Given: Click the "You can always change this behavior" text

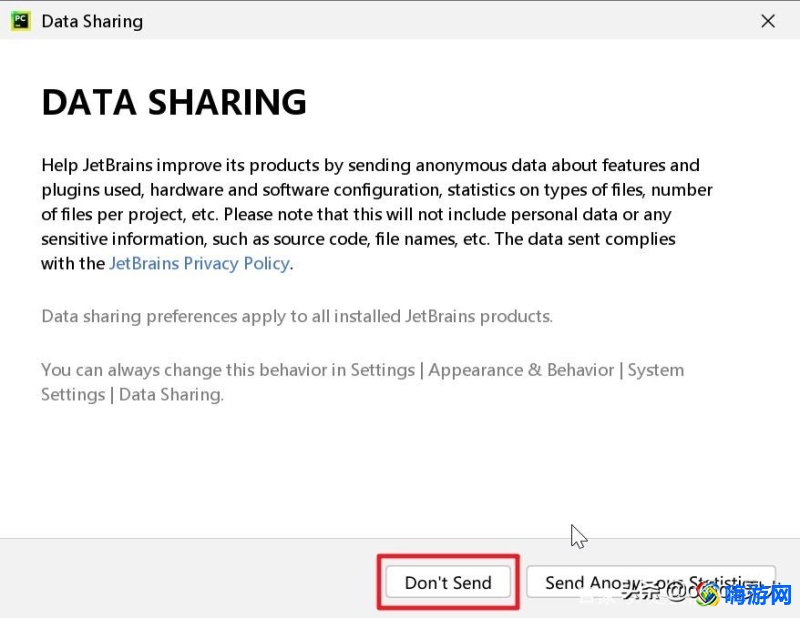Looking at the screenshot, I should [362, 382].
